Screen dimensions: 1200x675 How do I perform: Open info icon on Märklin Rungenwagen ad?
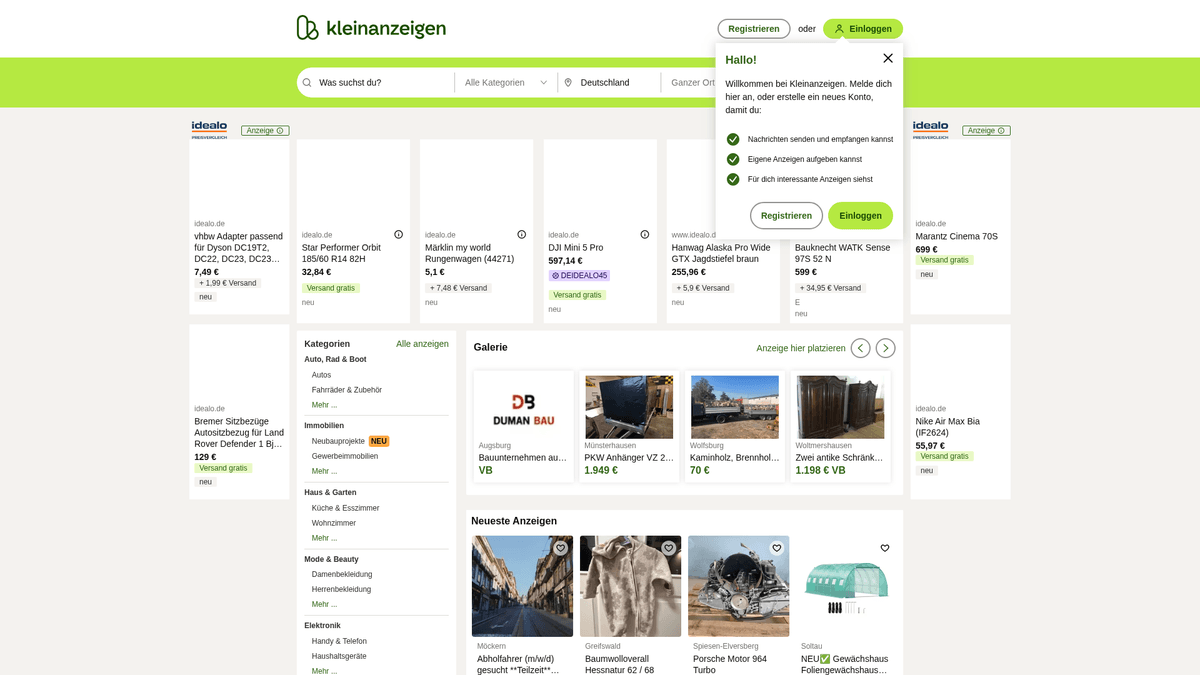pos(521,235)
